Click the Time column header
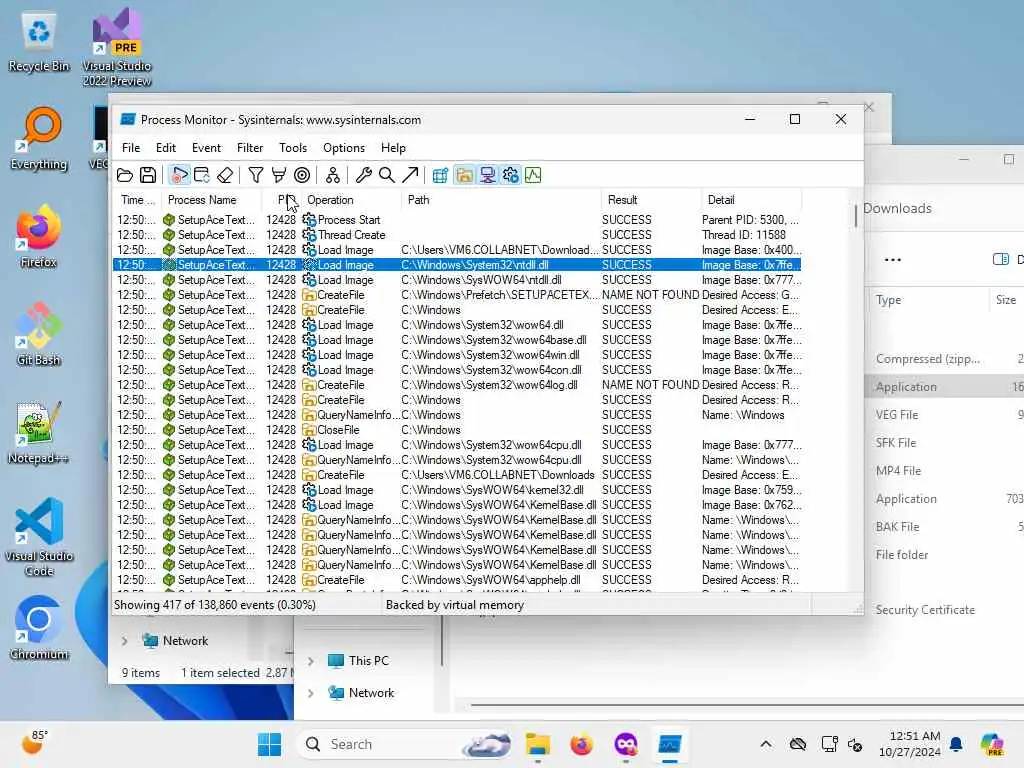 (138, 200)
